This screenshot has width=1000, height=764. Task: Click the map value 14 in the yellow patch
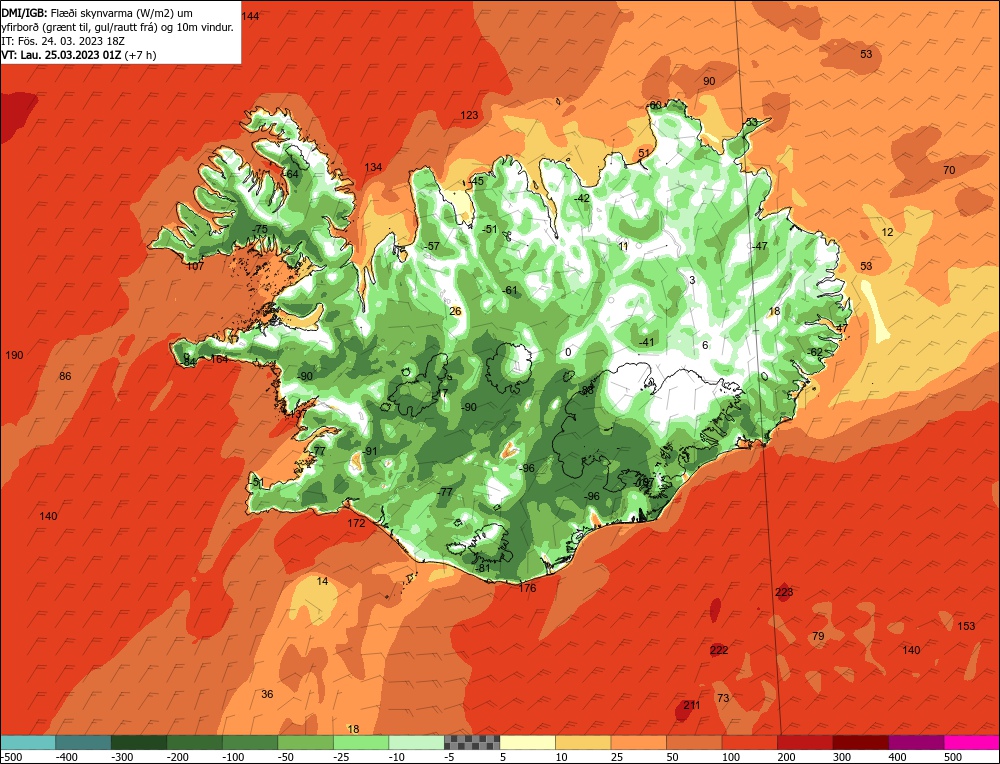pyautogui.click(x=323, y=582)
